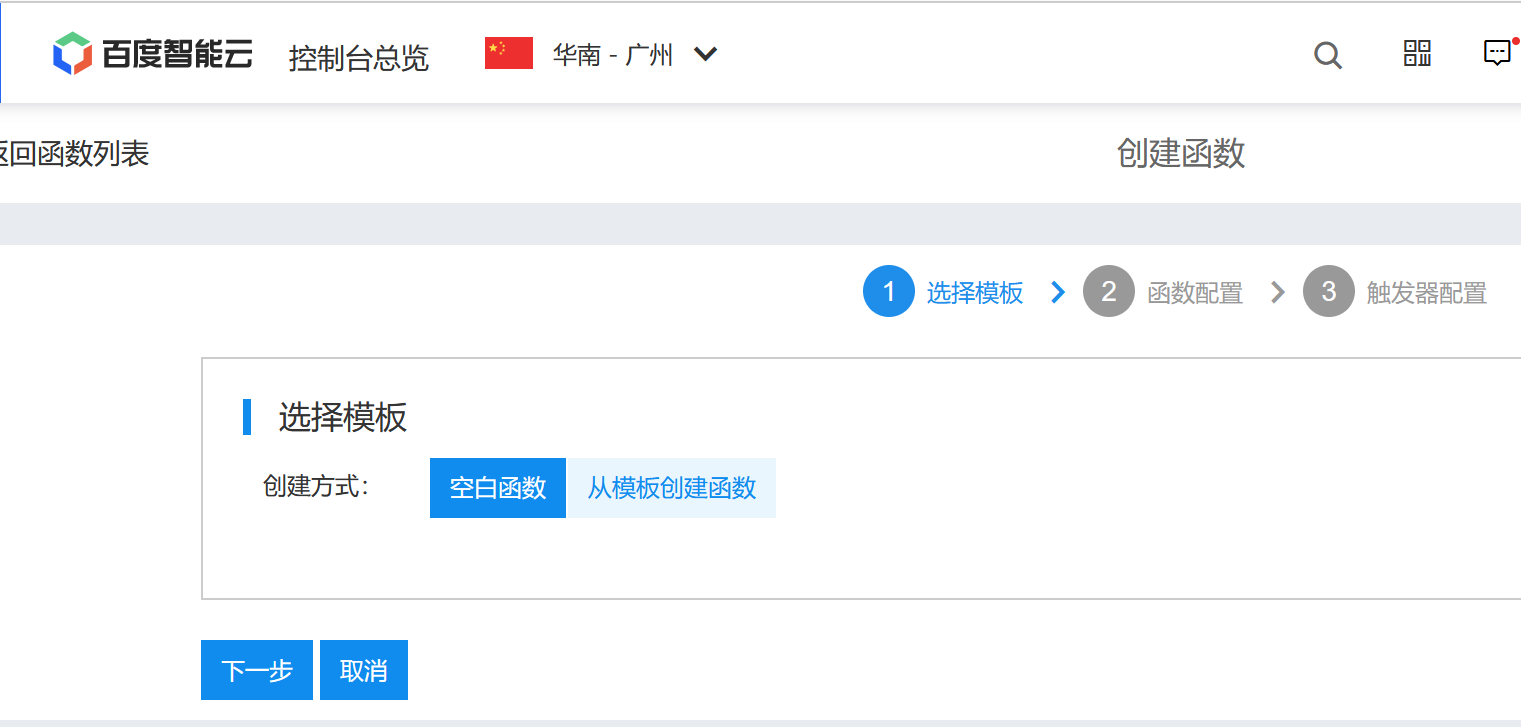Click the Baidu AI Cloud logo
Viewport: 1521px width, 727px height.
152,52
